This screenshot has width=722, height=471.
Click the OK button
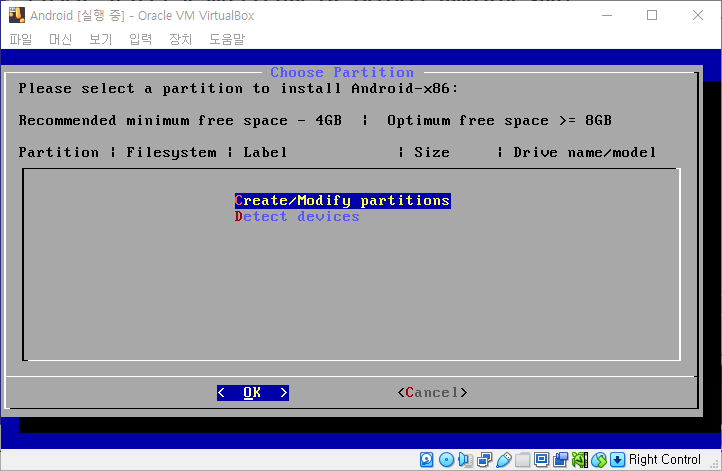pyautogui.click(x=253, y=393)
